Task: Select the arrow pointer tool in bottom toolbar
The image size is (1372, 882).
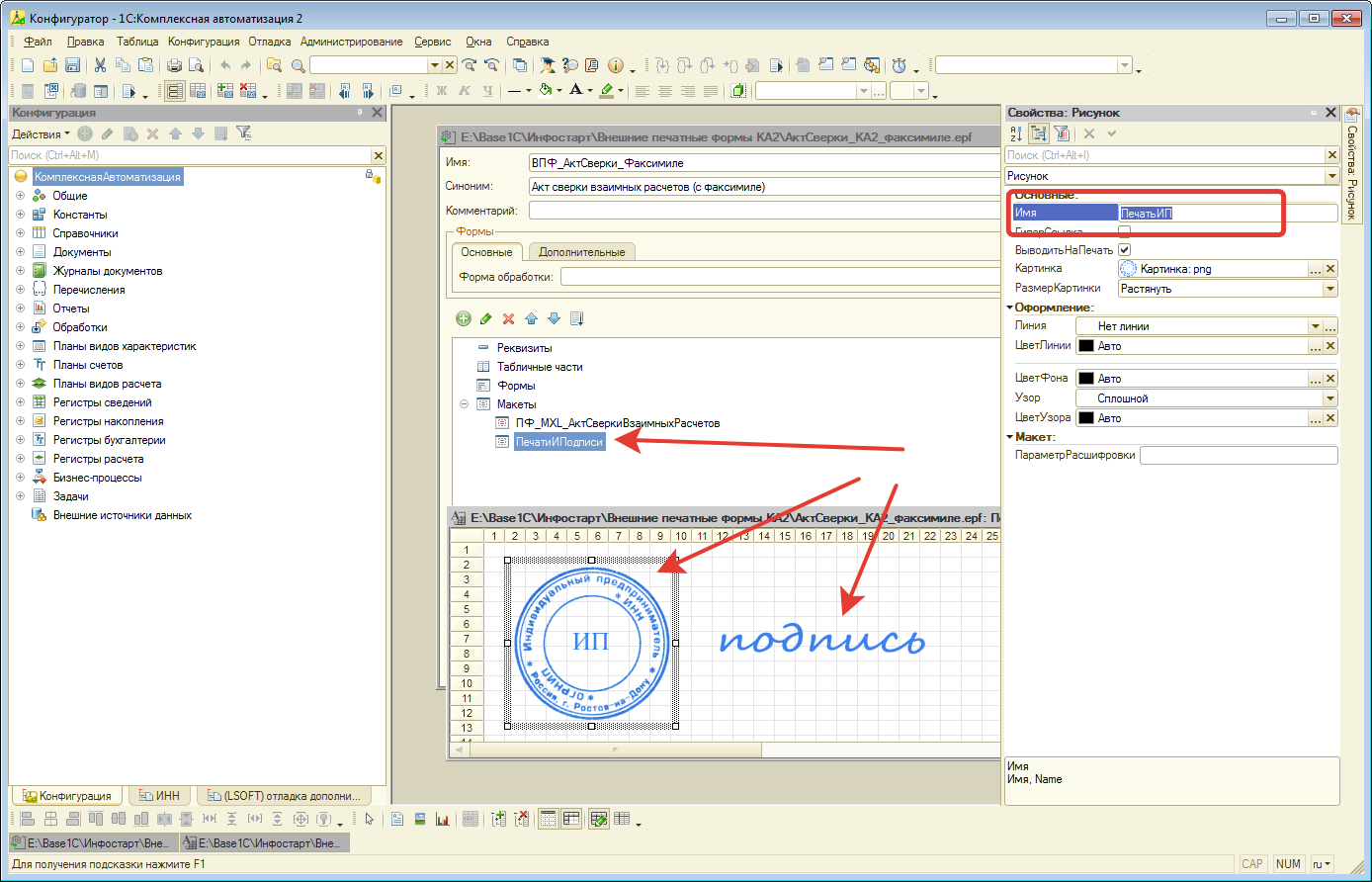Action: coord(369,819)
